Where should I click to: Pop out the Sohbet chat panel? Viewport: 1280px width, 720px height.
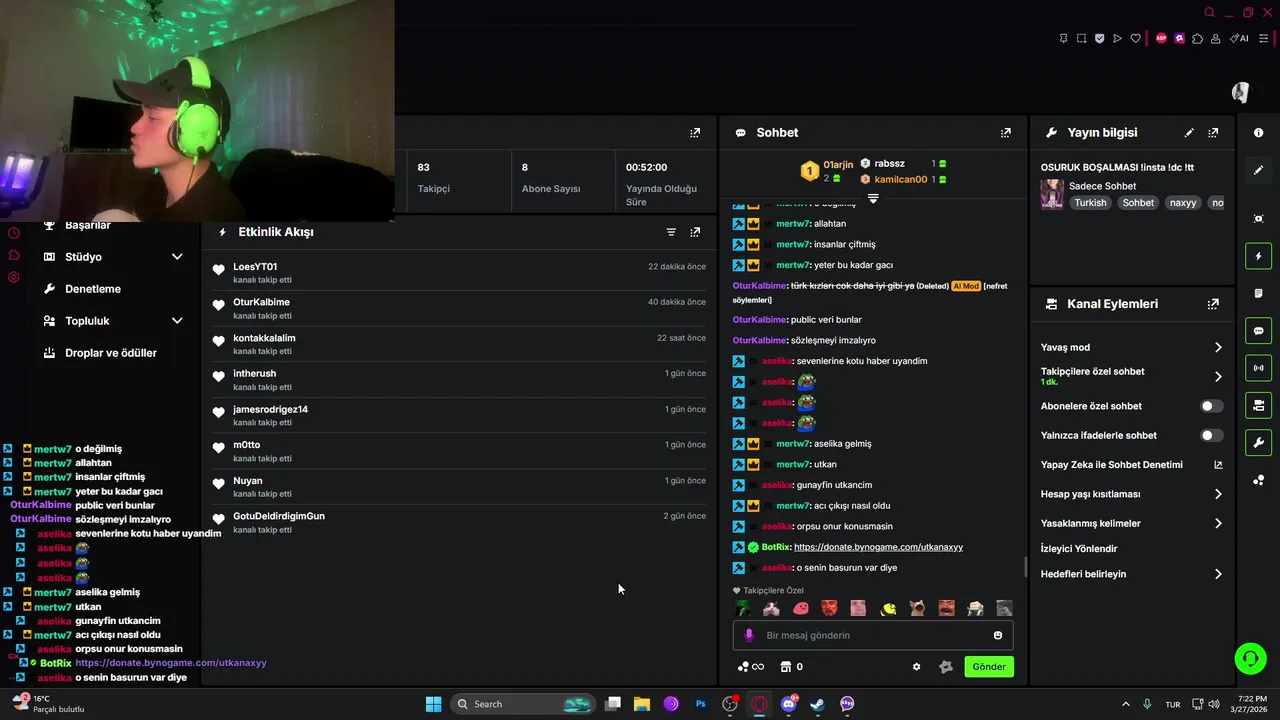(x=1006, y=132)
